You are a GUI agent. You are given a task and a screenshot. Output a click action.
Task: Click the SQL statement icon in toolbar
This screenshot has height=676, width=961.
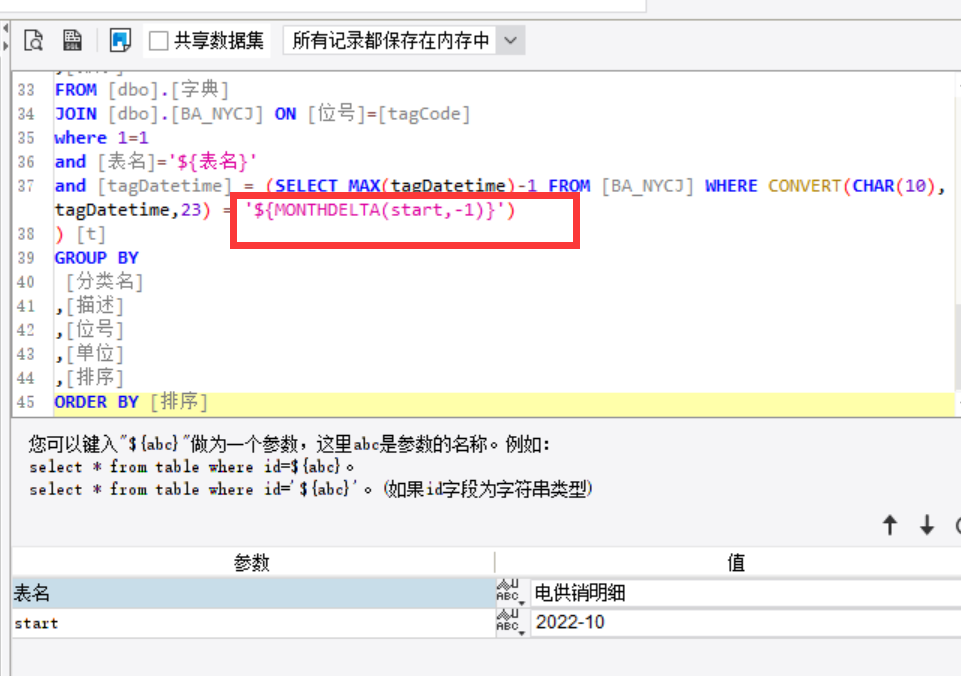72,40
